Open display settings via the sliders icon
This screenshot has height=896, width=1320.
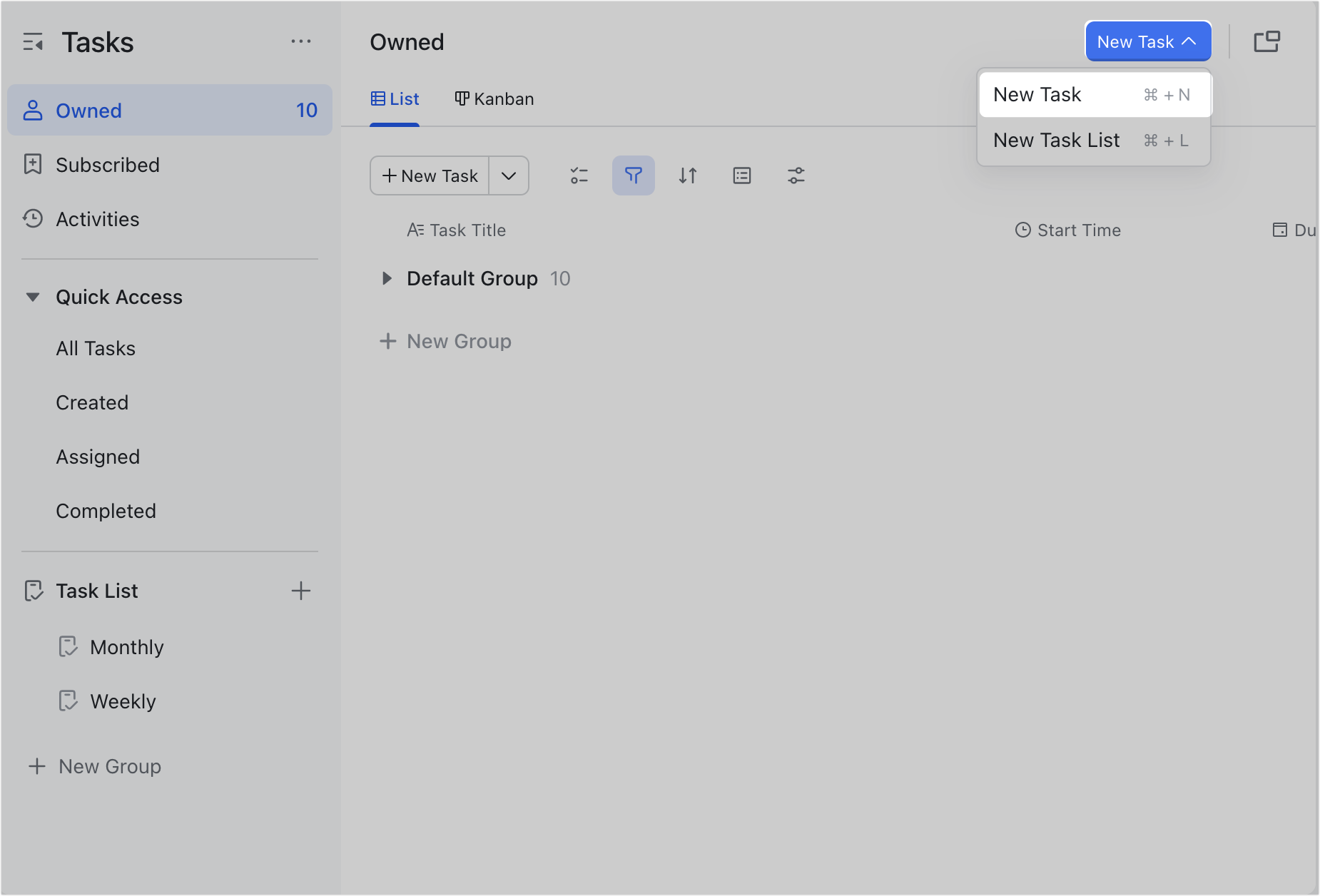point(796,175)
